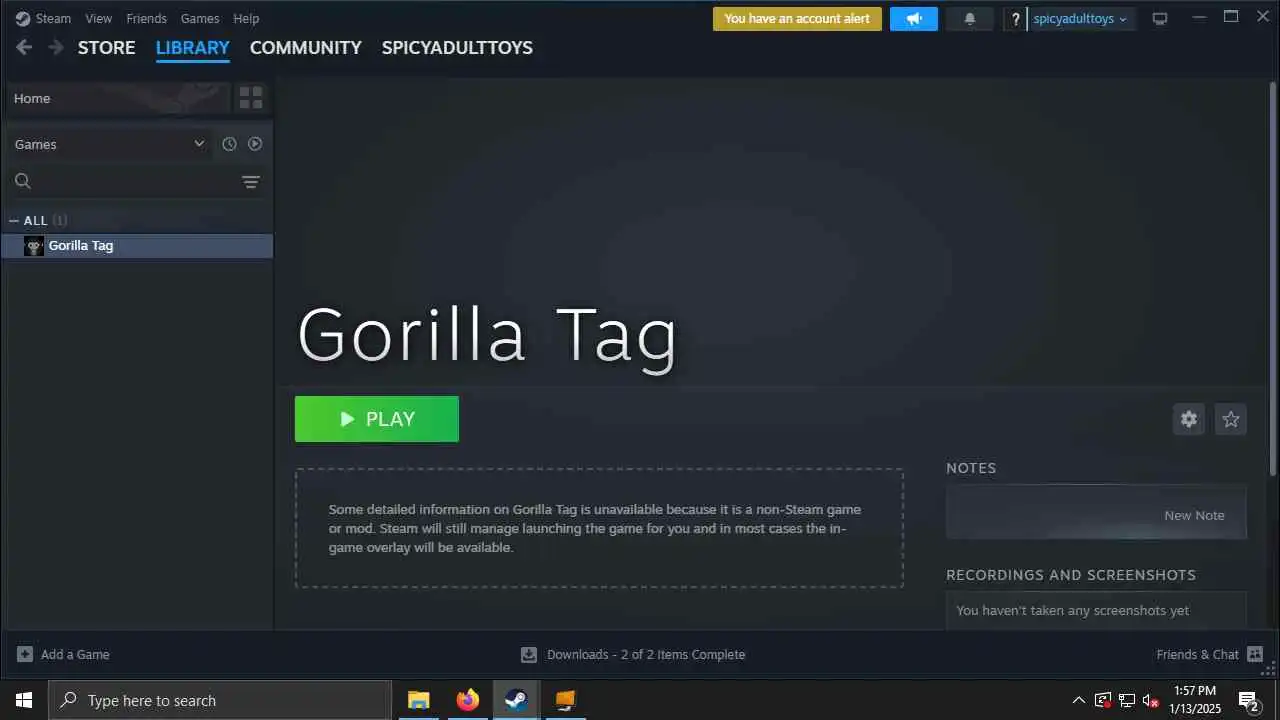Image resolution: width=1280 pixels, height=720 pixels.
Task: Click the Windows taskbar search box
Action: tap(220, 700)
